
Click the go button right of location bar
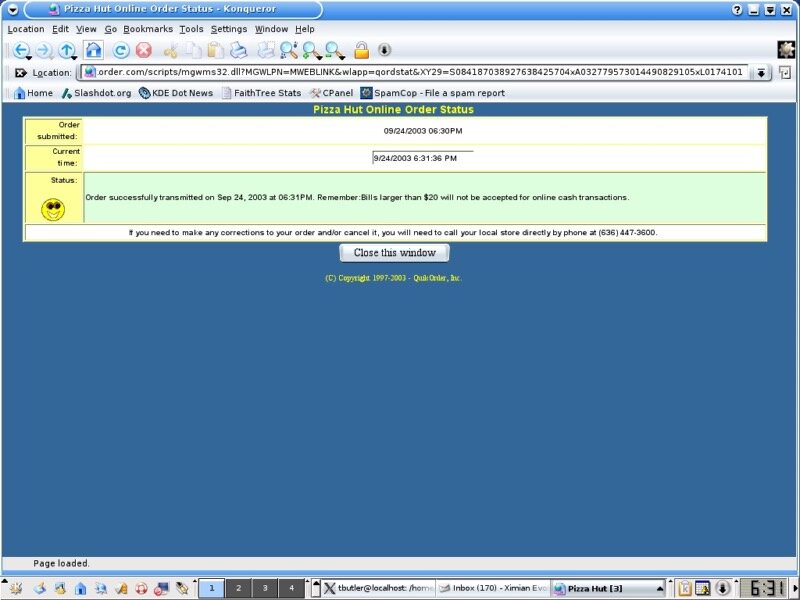(785, 73)
